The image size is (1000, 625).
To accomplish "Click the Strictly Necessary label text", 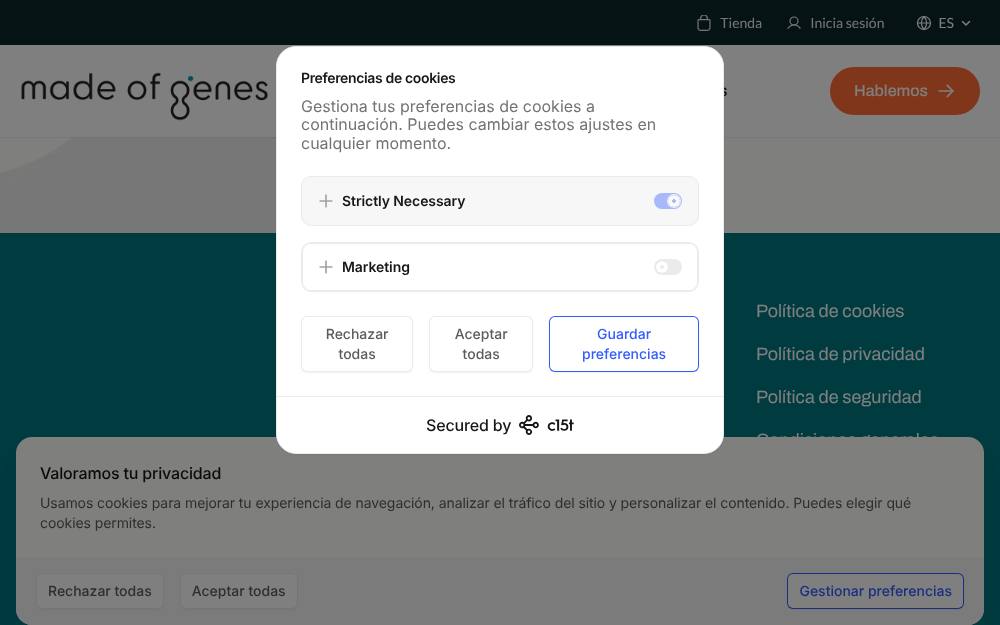I will tap(403, 201).
